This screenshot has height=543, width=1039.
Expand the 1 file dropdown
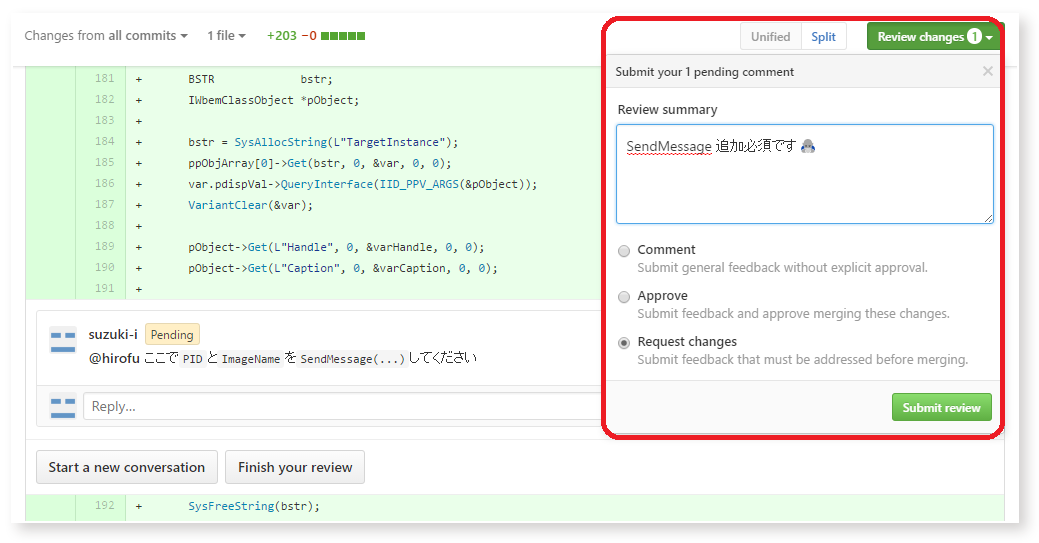[226, 36]
